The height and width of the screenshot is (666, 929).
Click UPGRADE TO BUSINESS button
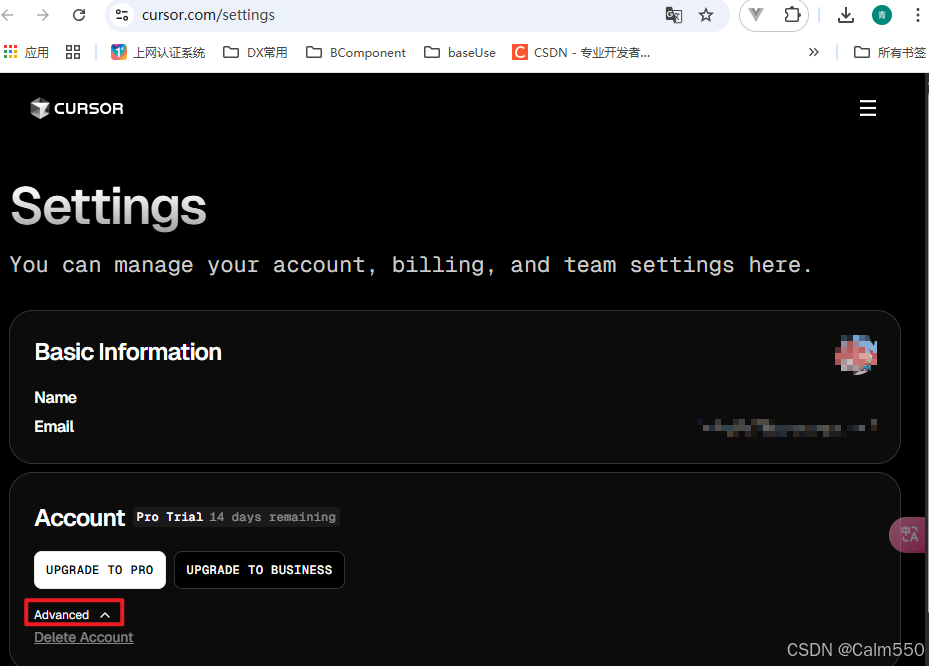[260, 570]
